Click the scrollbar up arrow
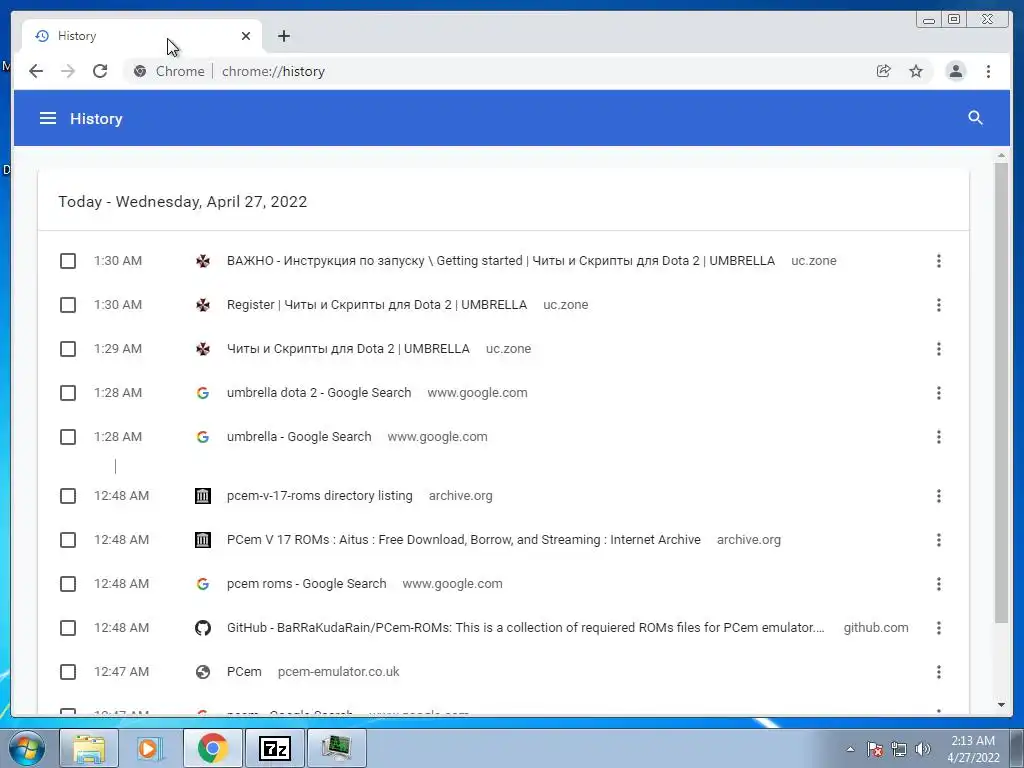Image resolution: width=1024 pixels, height=768 pixels. point(1001,155)
